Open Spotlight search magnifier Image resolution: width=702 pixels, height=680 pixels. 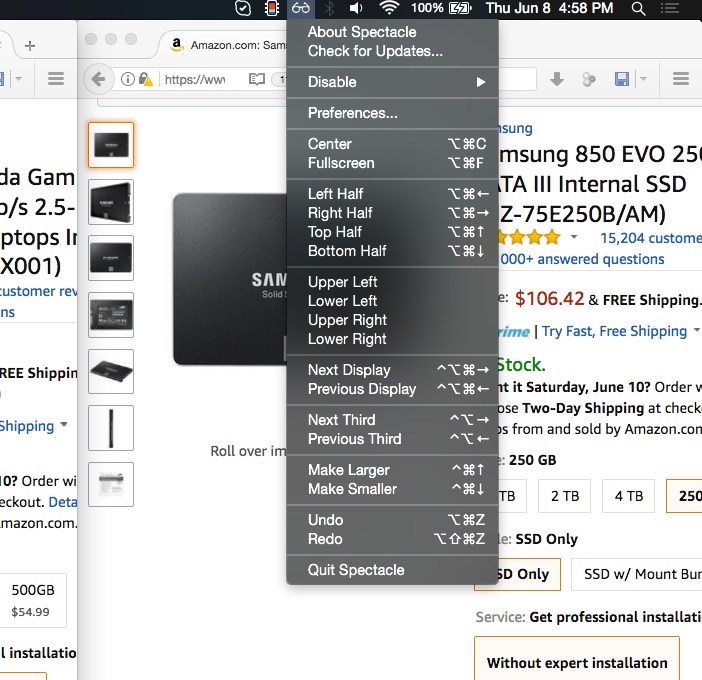pyautogui.click(x=638, y=8)
